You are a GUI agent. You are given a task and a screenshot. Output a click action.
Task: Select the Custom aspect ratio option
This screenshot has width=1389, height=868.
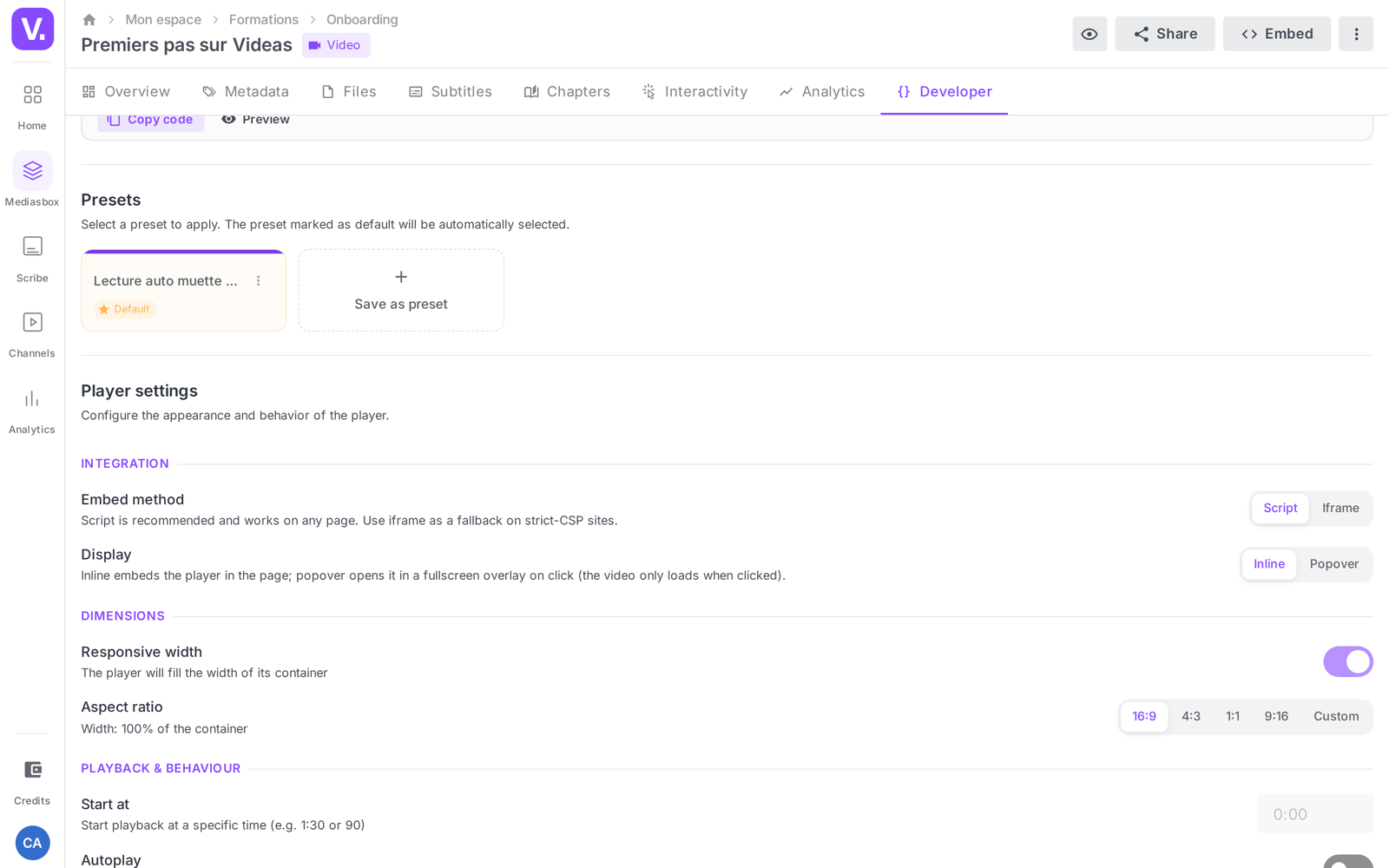tap(1336, 717)
